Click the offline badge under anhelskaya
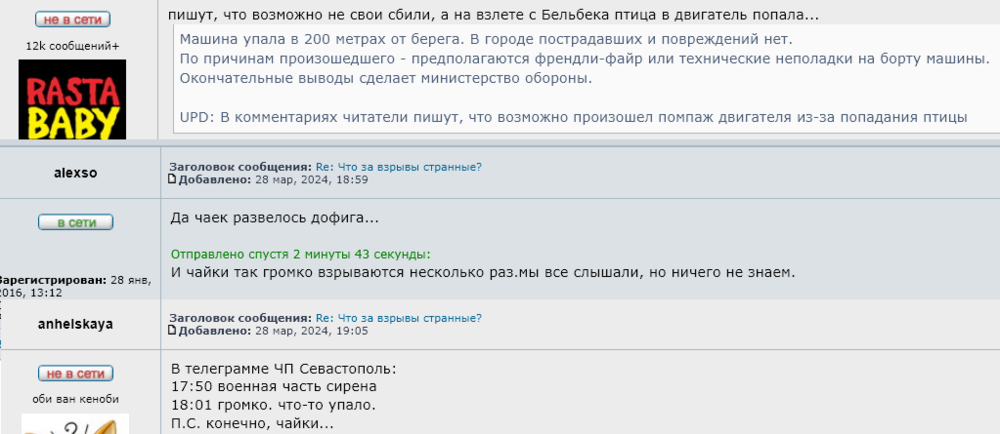This screenshot has height=434, width=1000. (x=73, y=374)
